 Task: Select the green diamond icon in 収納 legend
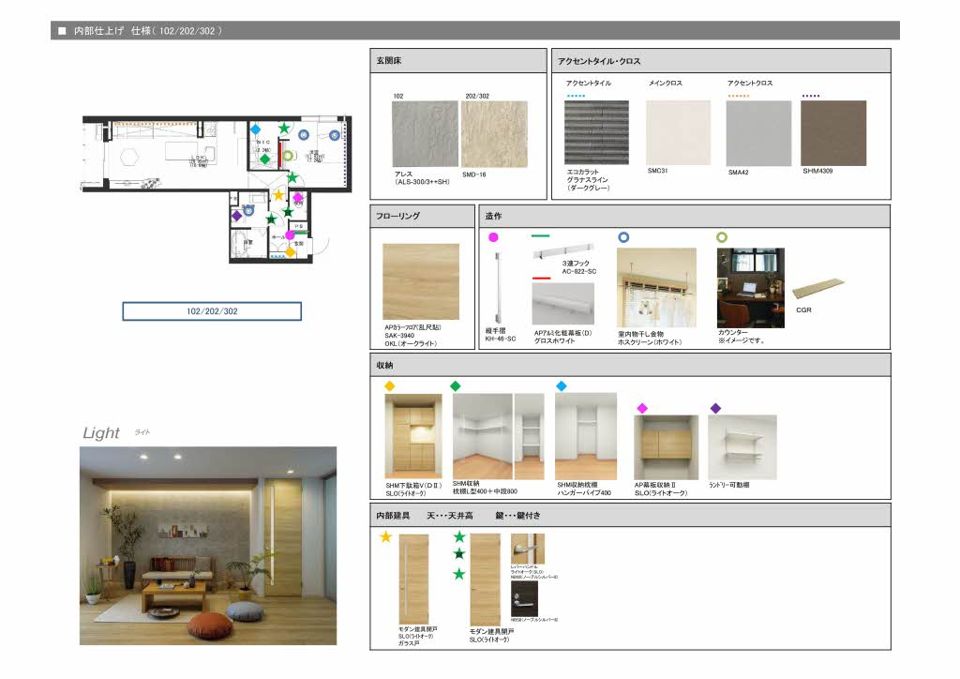[x=456, y=386]
